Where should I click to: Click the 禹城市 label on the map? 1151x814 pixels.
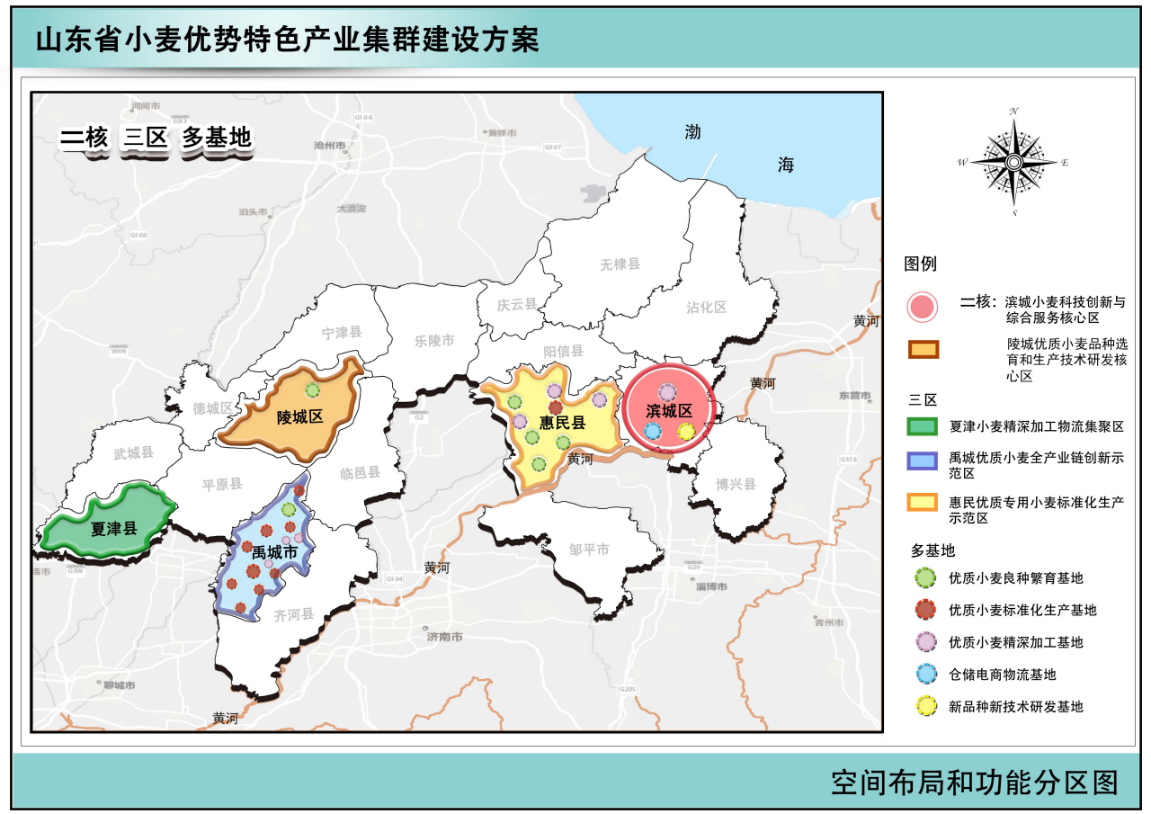pyautogui.click(x=274, y=552)
